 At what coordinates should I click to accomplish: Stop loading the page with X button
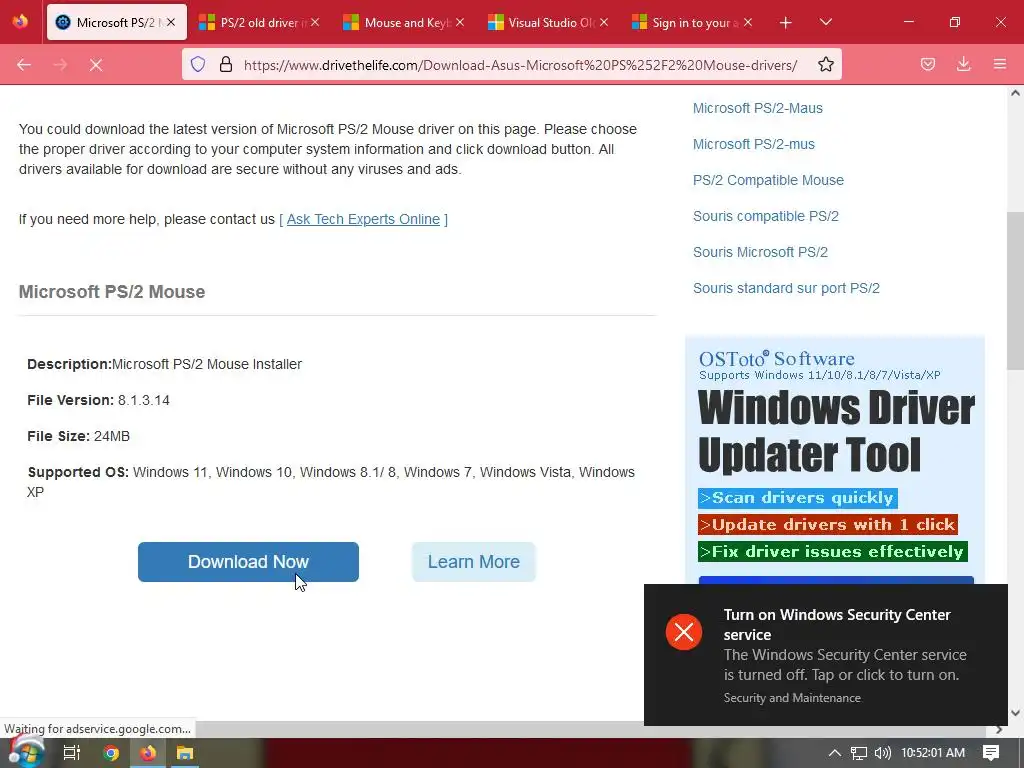click(96, 65)
